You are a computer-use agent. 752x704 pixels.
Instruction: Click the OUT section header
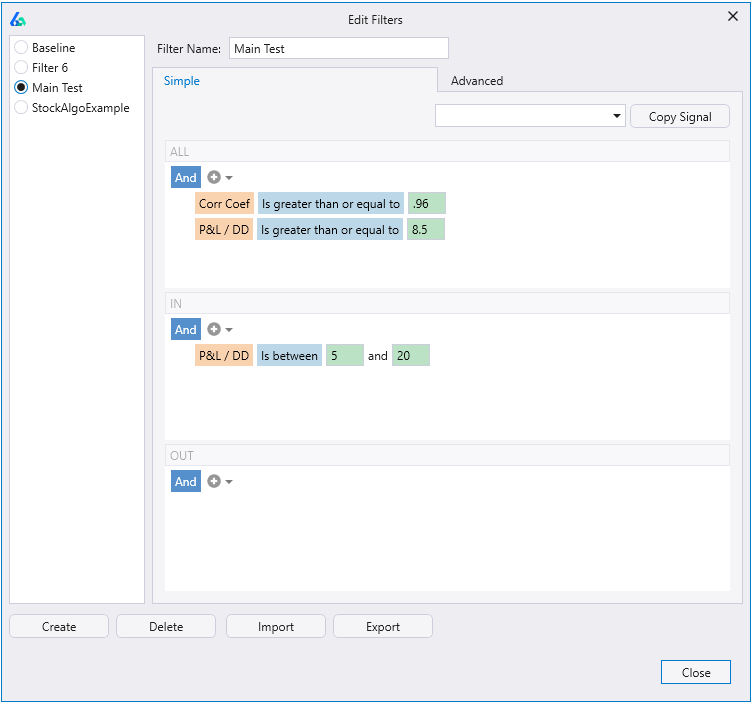pos(447,455)
